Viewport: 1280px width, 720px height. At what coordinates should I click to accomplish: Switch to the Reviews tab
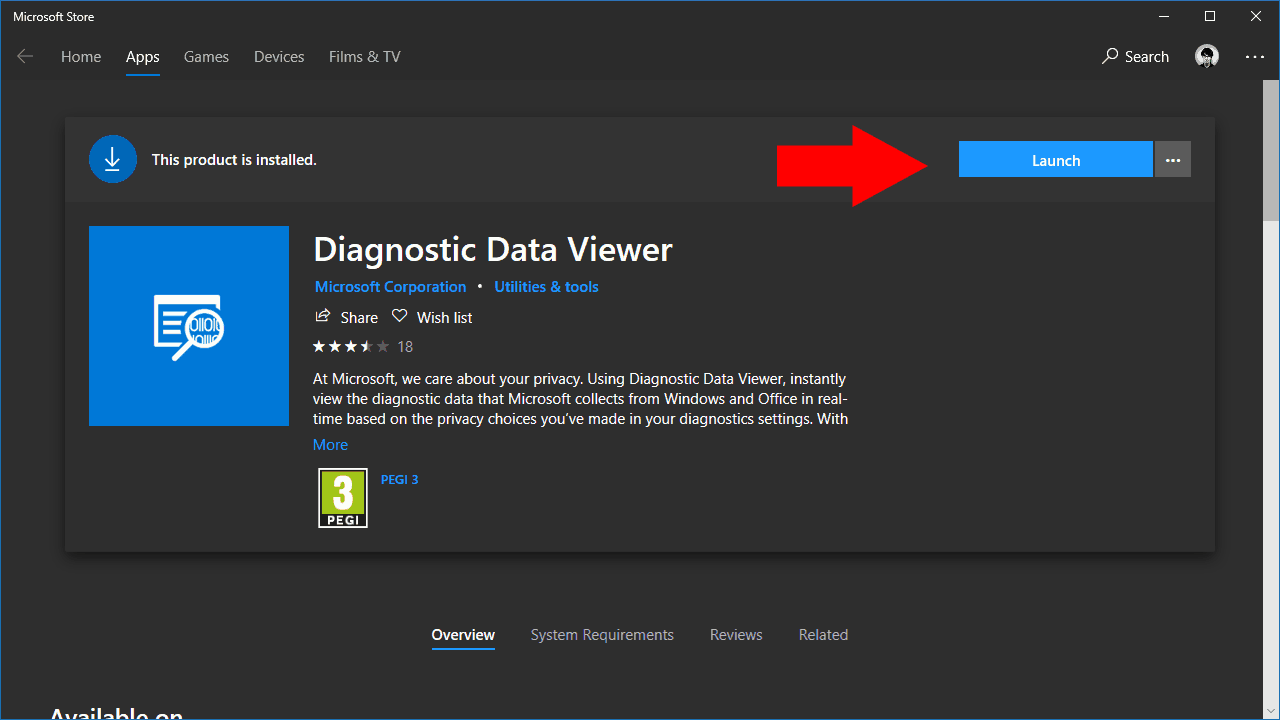(736, 635)
